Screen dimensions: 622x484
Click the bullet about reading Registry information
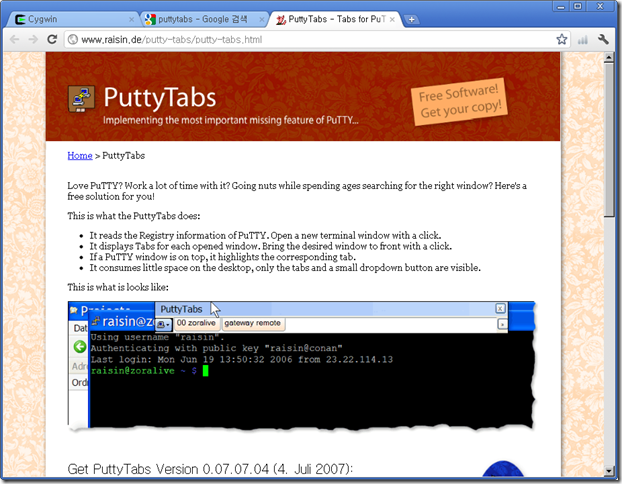pyautogui.click(x=265, y=235)
